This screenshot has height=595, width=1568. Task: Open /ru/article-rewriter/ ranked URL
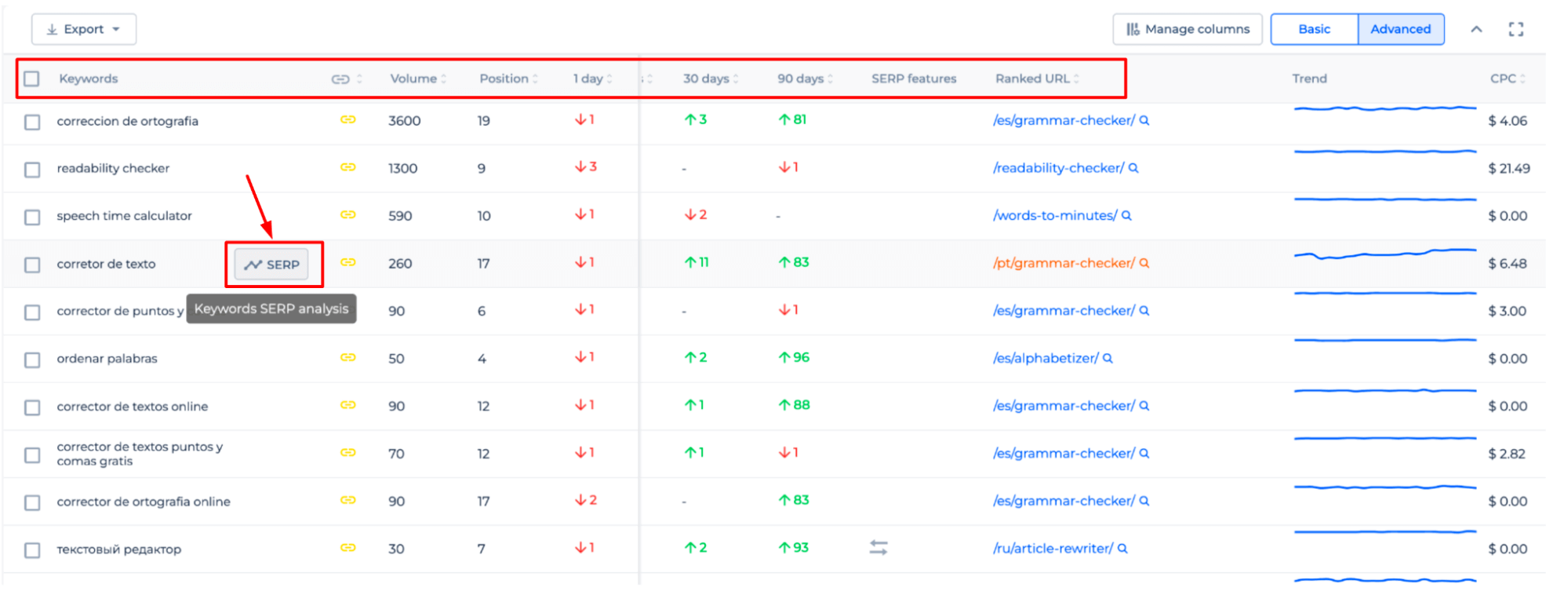click(x=1053, y=548)
